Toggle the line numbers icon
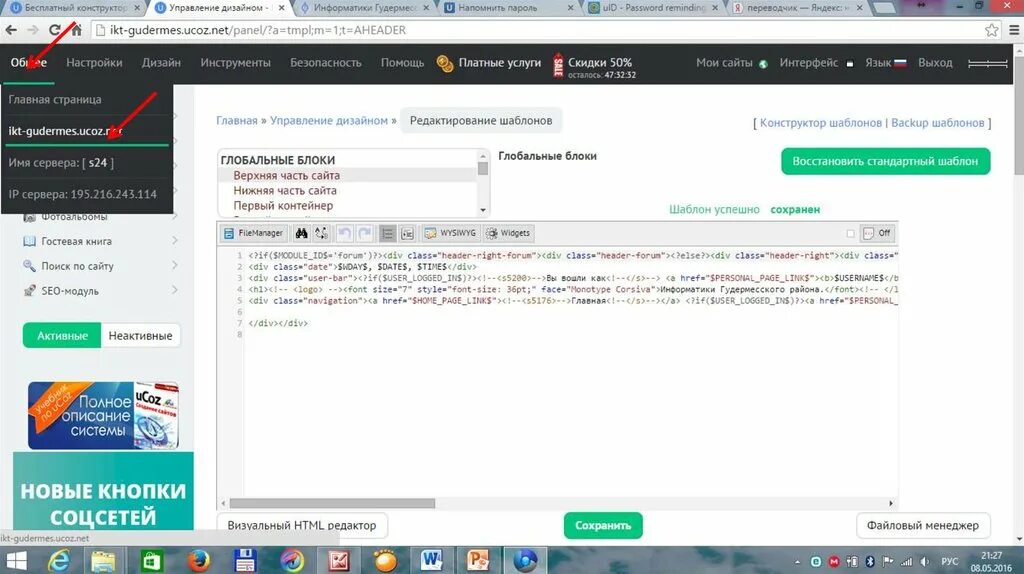 pos(387,233)
